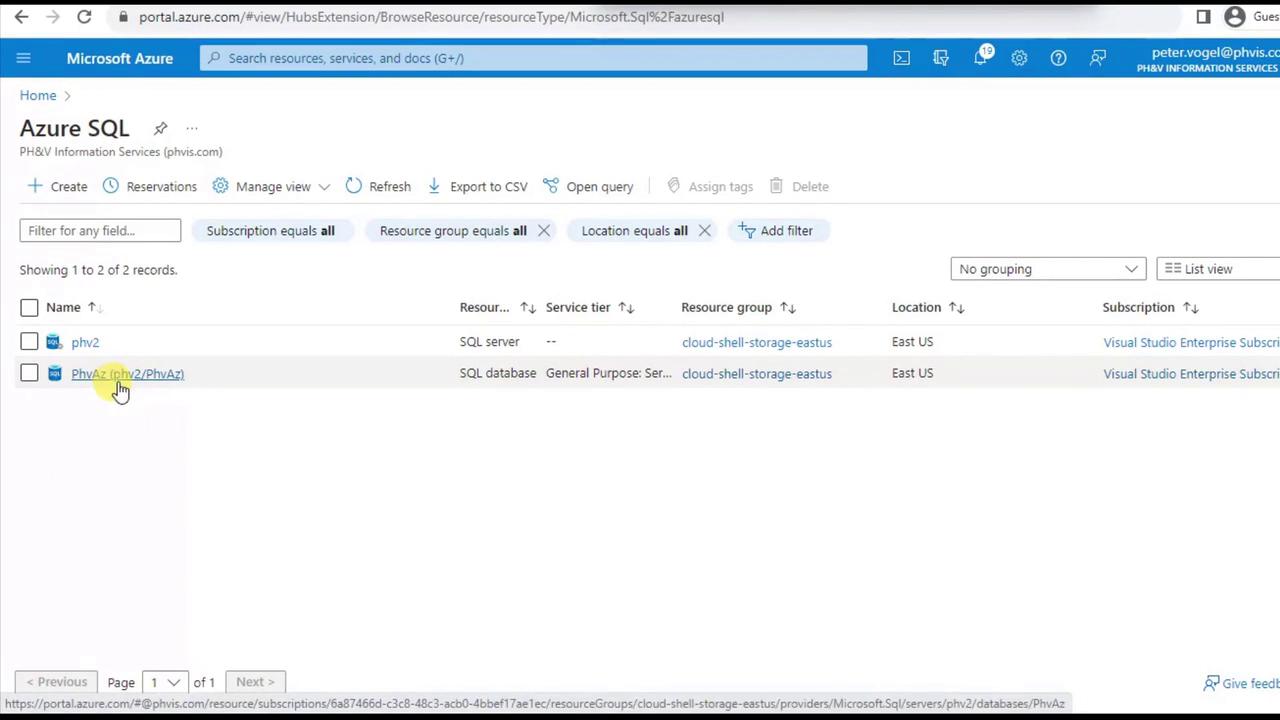Click the Delete toolbar button
Screen dimensions: 1280x720
click(x=799, y=187)
